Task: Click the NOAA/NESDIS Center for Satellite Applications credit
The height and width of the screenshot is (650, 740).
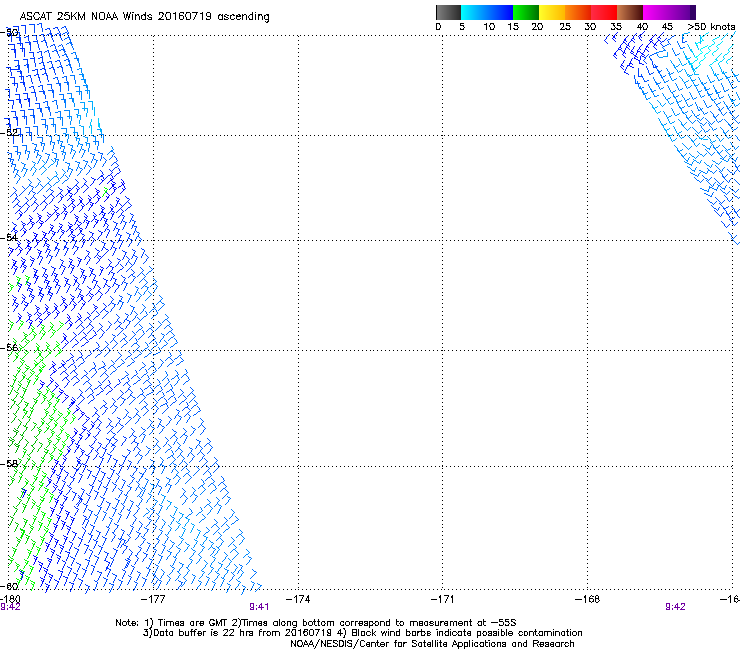Action: [x=432, y=644]
